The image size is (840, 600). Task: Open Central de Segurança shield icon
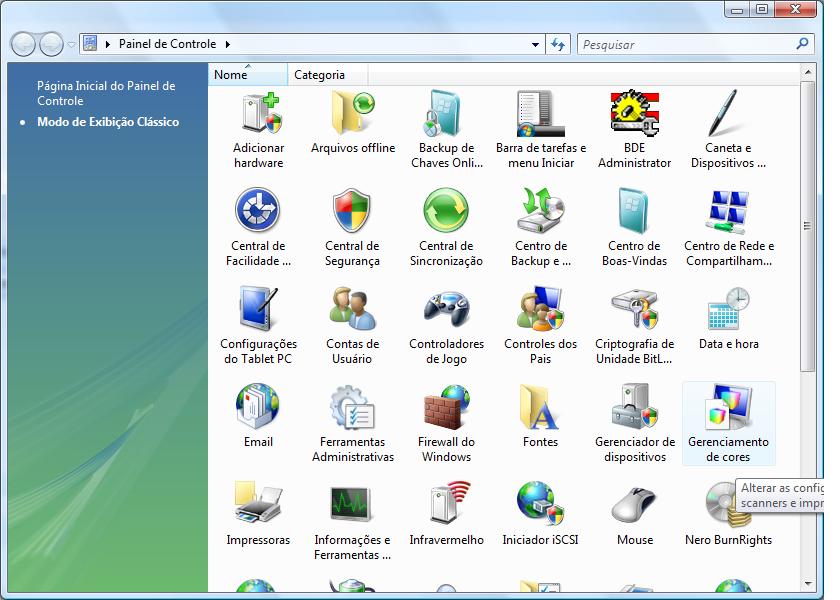352,212
